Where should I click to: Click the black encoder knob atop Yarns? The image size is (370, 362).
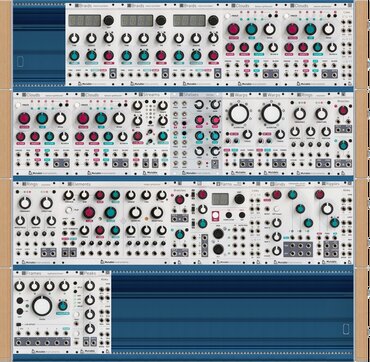click(x=239, y=199)
